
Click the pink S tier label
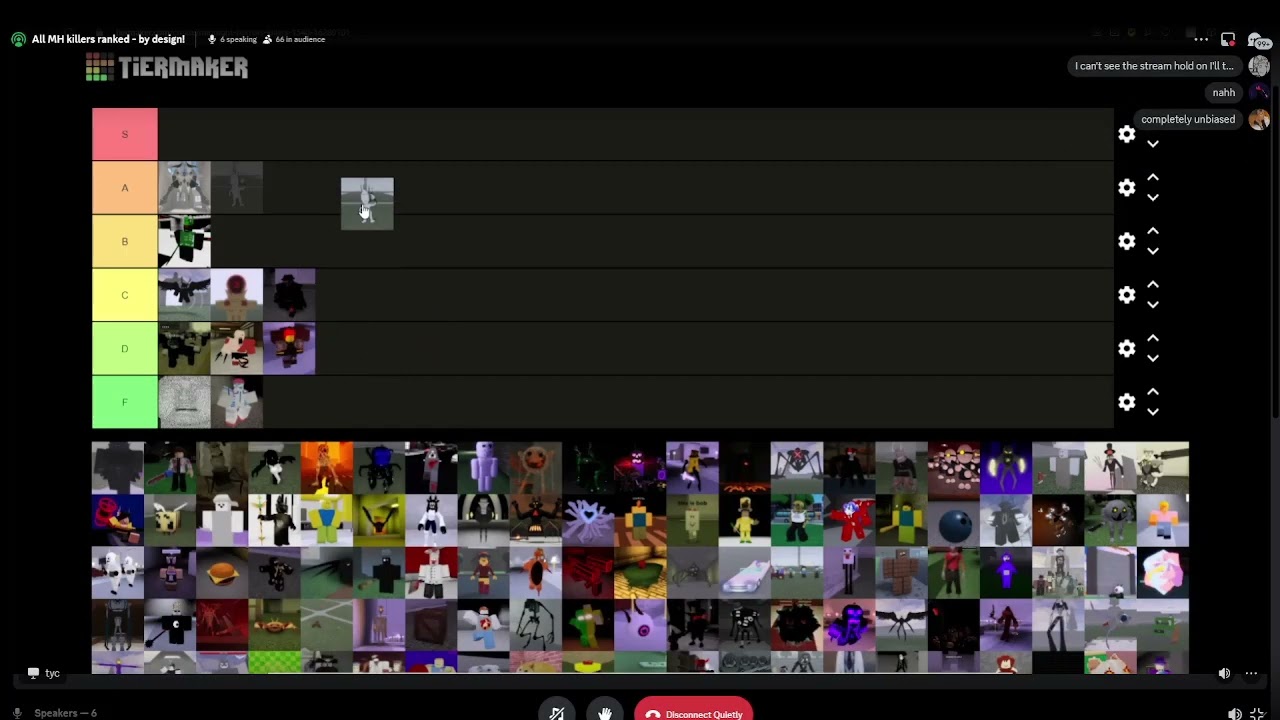[125, 134]
